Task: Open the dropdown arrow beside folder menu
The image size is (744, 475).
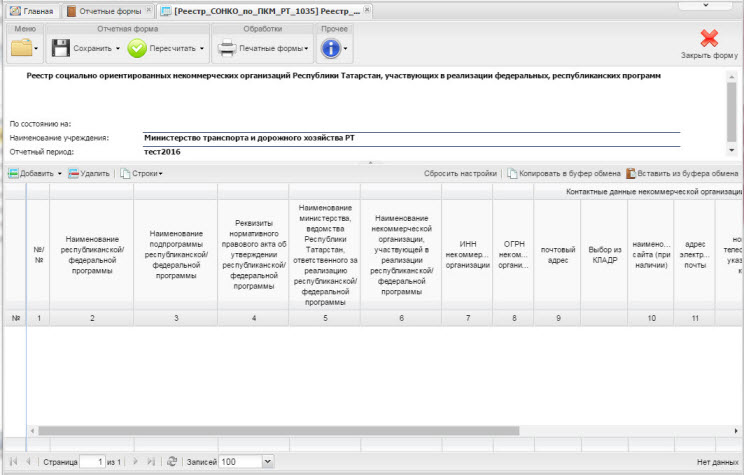Action: [36, 48]
